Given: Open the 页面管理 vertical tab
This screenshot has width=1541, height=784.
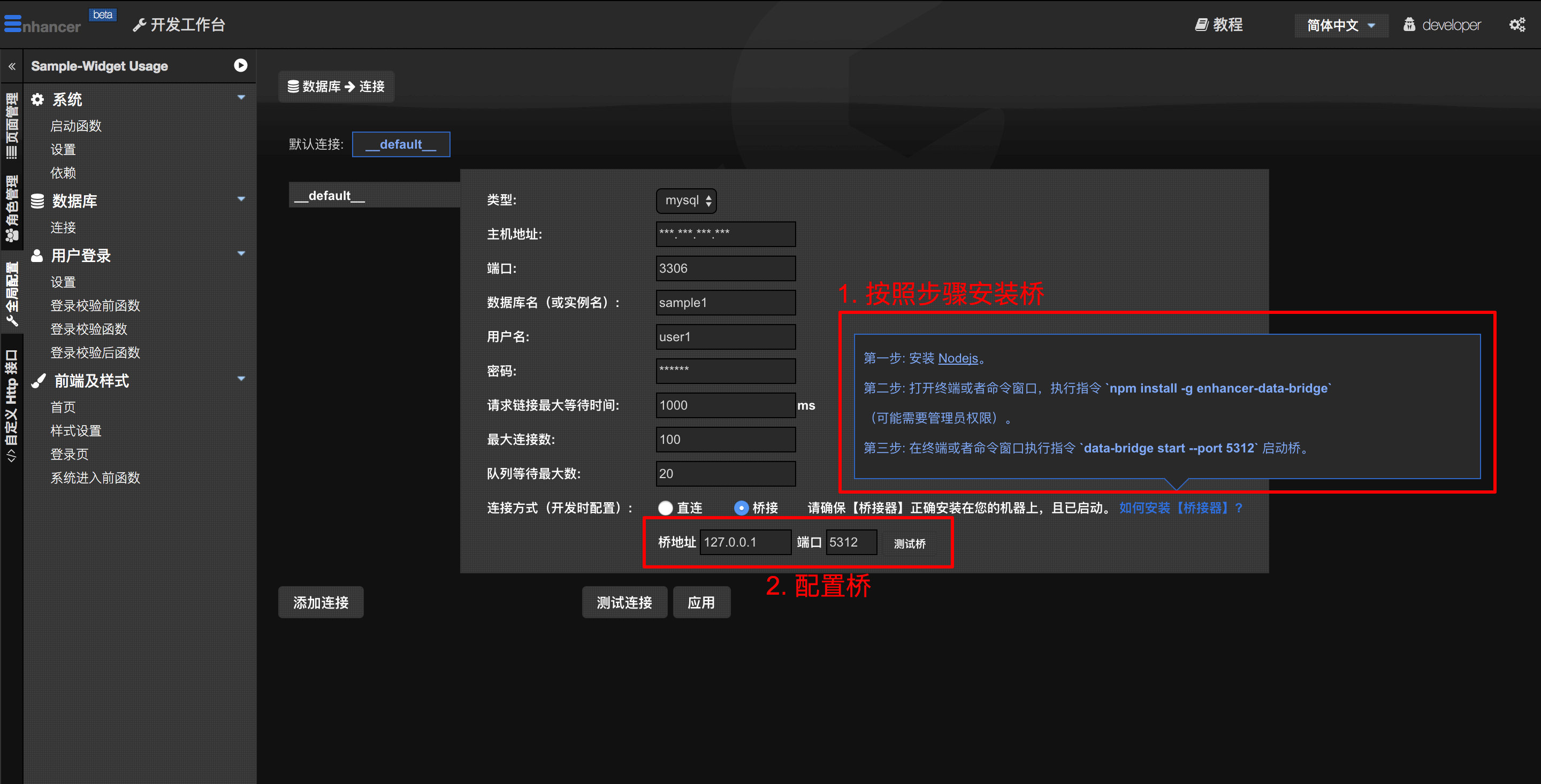Looking at the screenshot, I should [x=11, y=125].
